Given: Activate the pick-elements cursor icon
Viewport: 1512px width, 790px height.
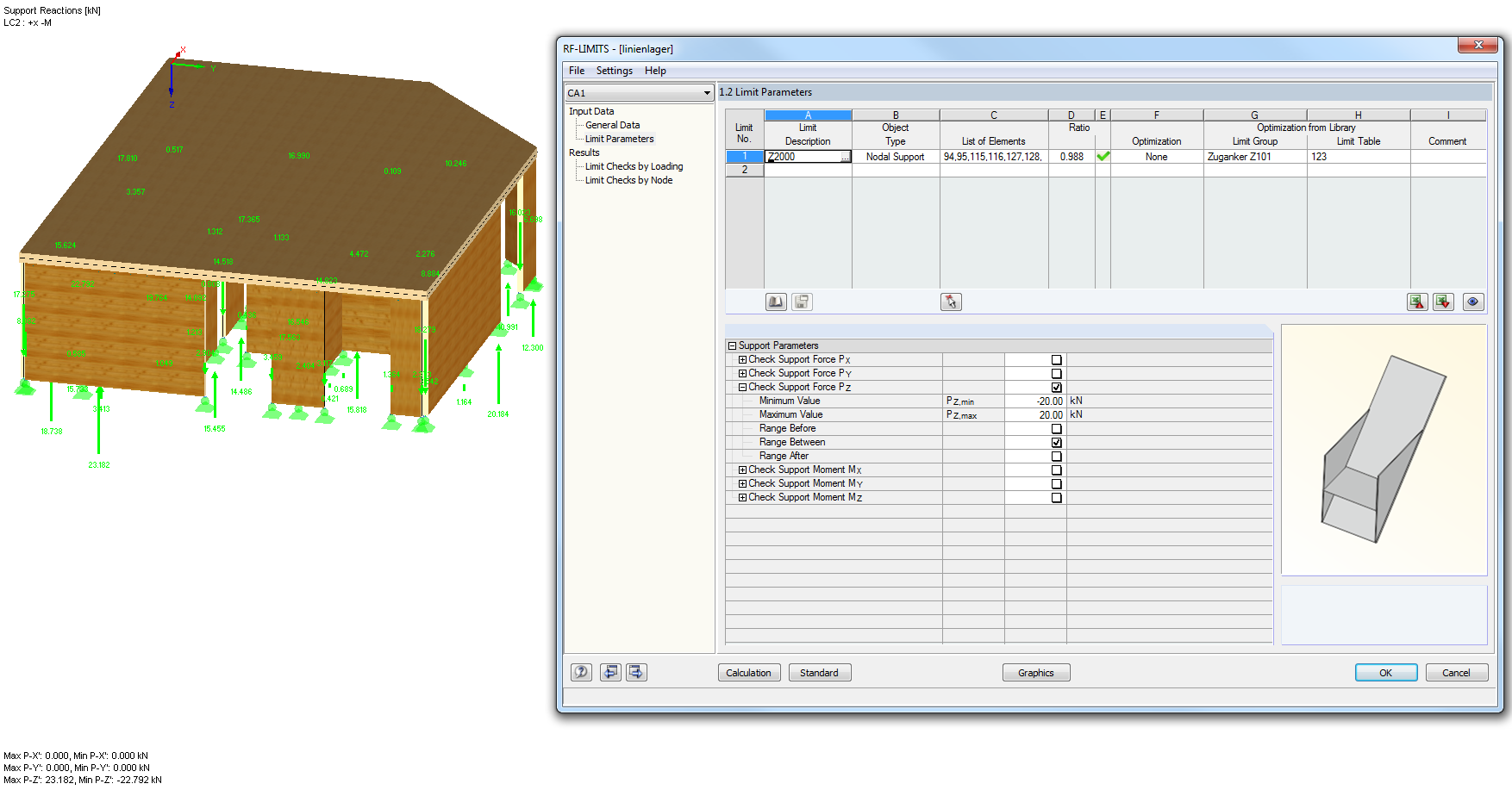Looking at the screenshot, I should 951,302.
